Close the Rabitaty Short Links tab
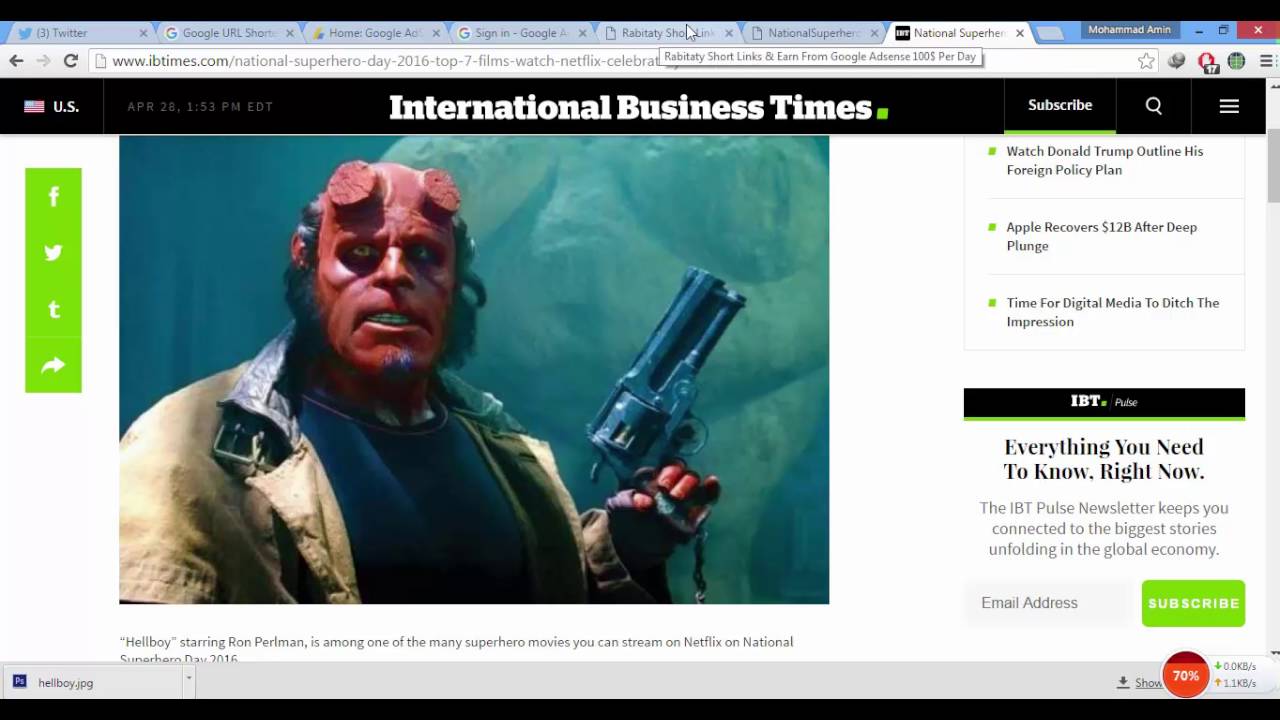The image size is (1280, 720). [x=728, y=33]
